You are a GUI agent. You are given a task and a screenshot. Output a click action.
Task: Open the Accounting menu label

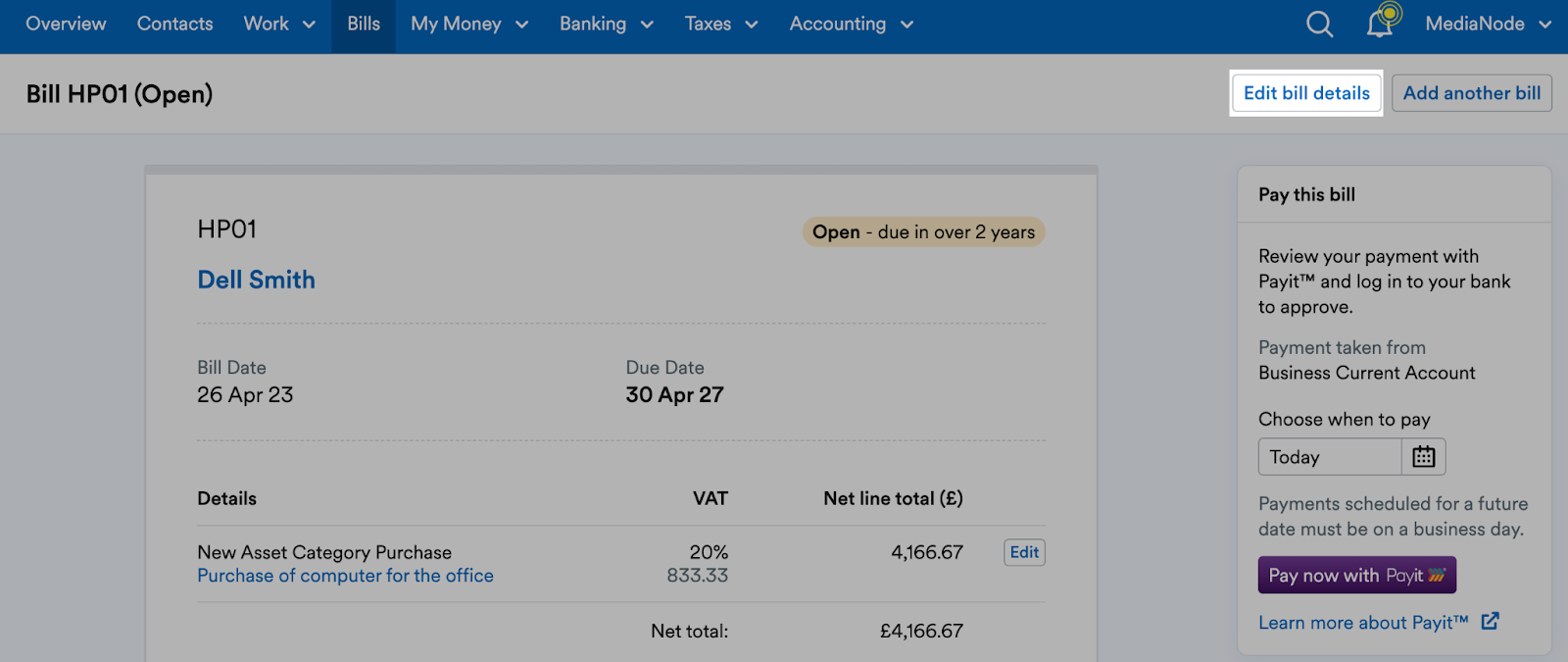[838, 24]
